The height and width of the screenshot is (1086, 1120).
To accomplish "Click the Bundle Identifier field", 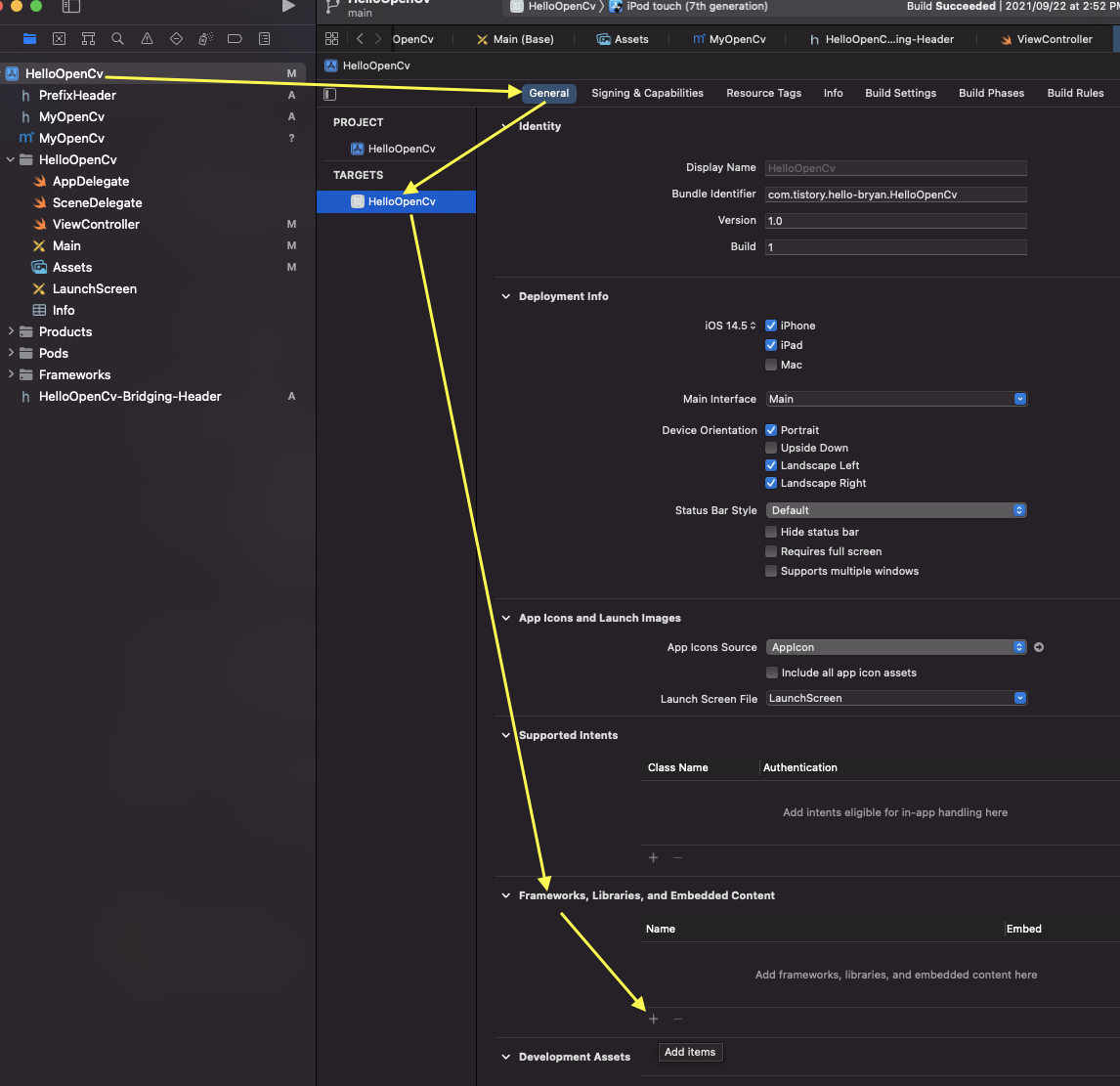I will pyautogui.click(x=896, y=195).
